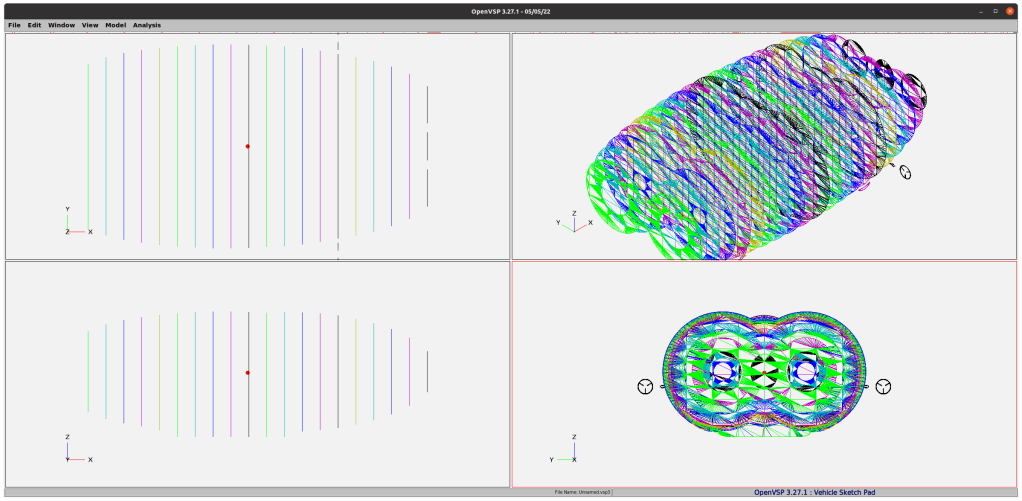
Task: Click the left blue circular section in front view
Action: pyautogui.click(x=720, y=373)
